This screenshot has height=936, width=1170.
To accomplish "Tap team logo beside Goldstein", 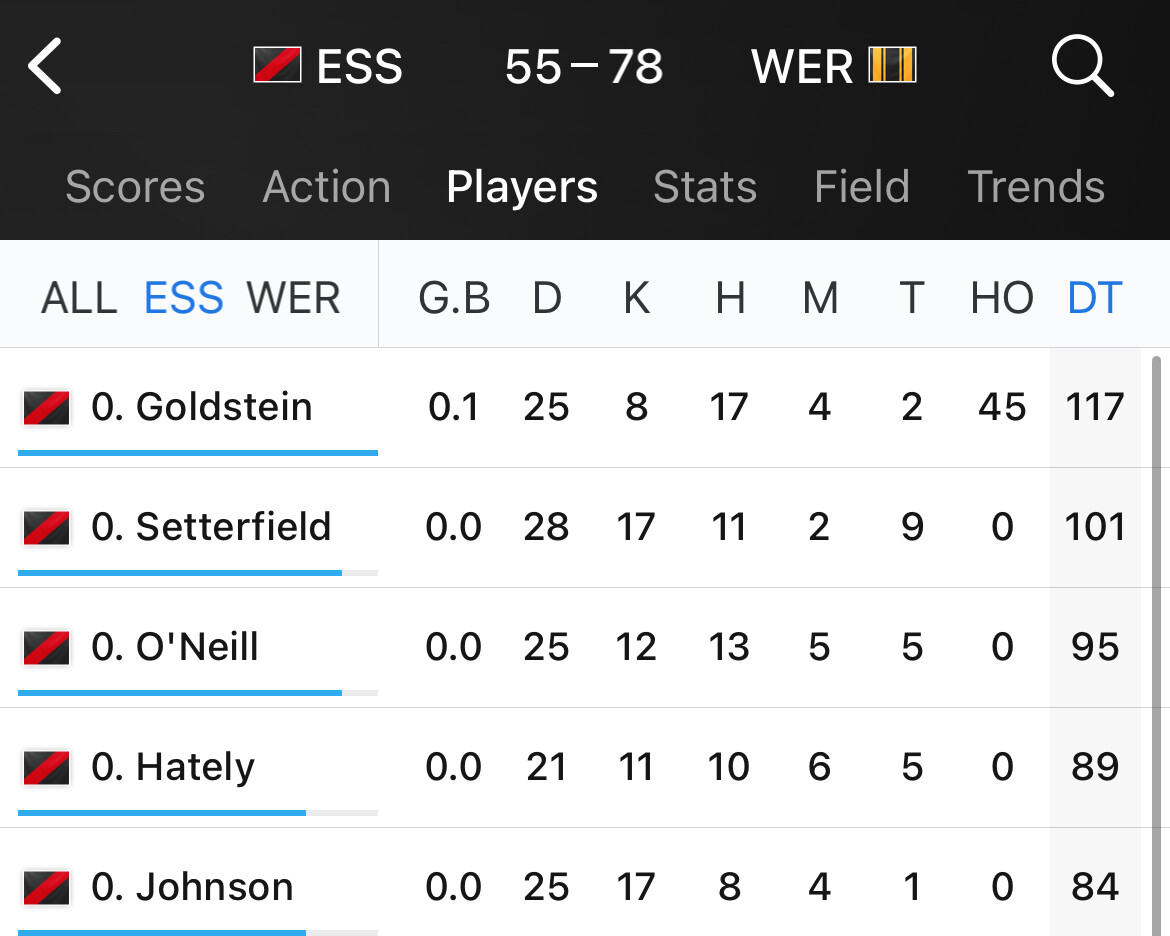I will point(46,408).
